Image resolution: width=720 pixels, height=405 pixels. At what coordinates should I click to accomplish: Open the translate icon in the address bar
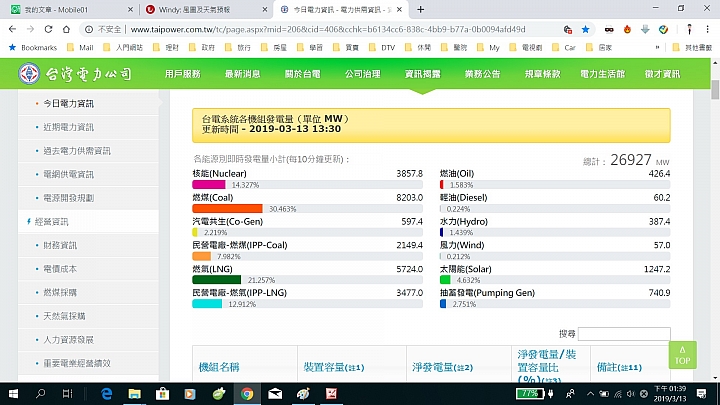tap(568, 29)
